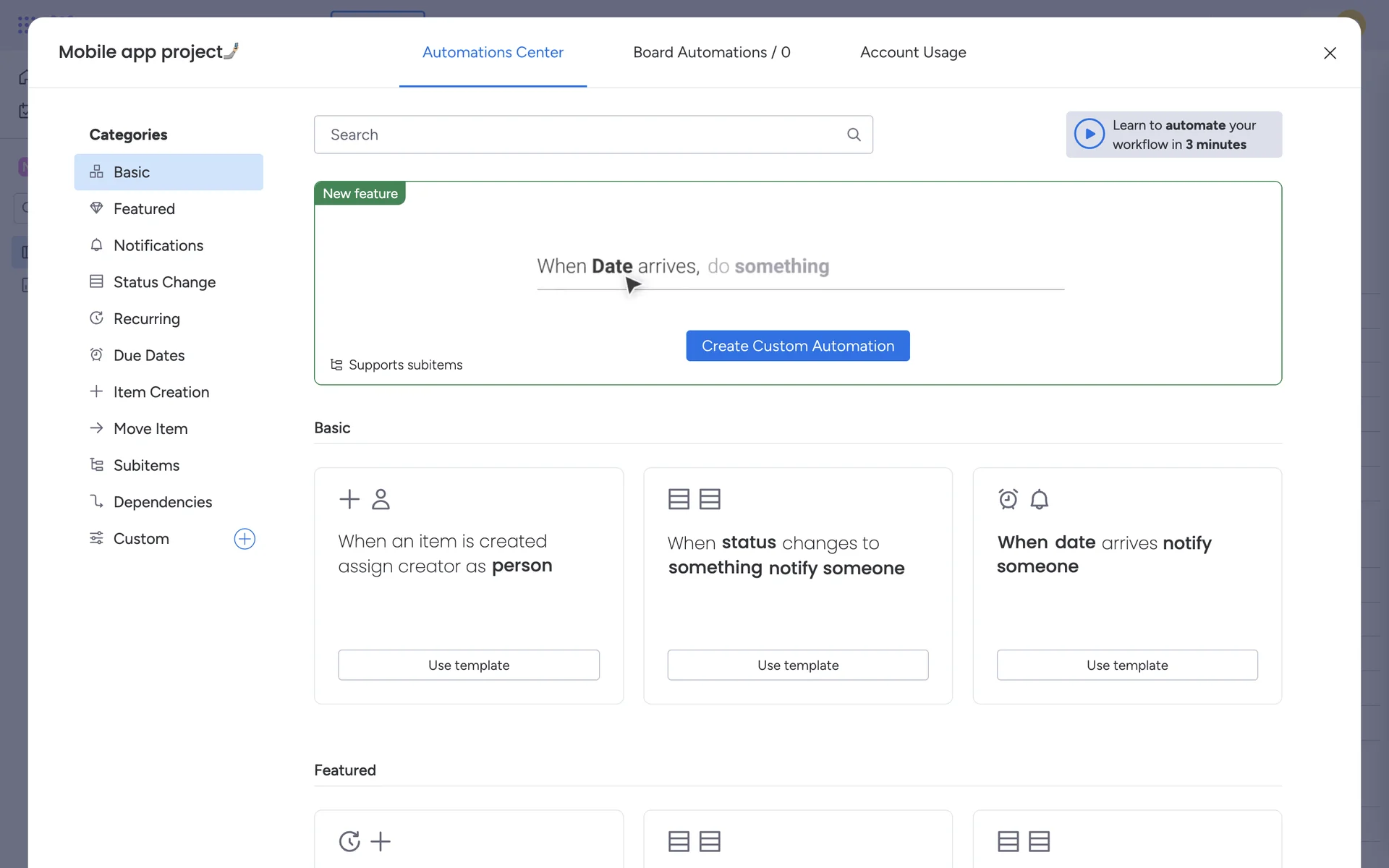Select the Recurring clock category

pyautogui.click(x=146, y=319)
